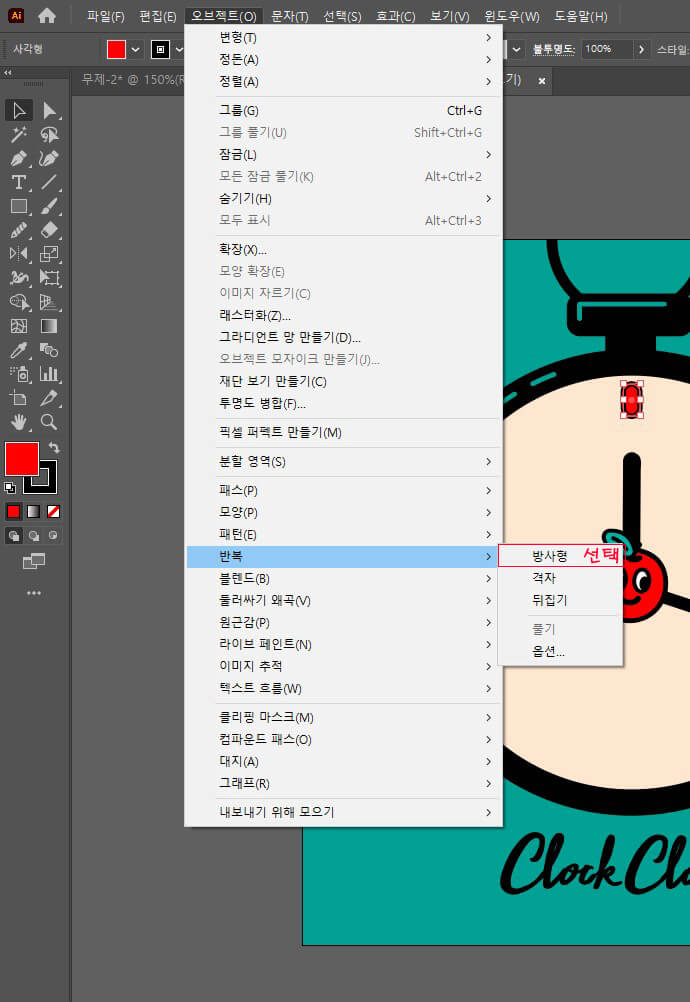Select the Type tool
This screenshot has height=1002, width=690.
coord(19,182)
